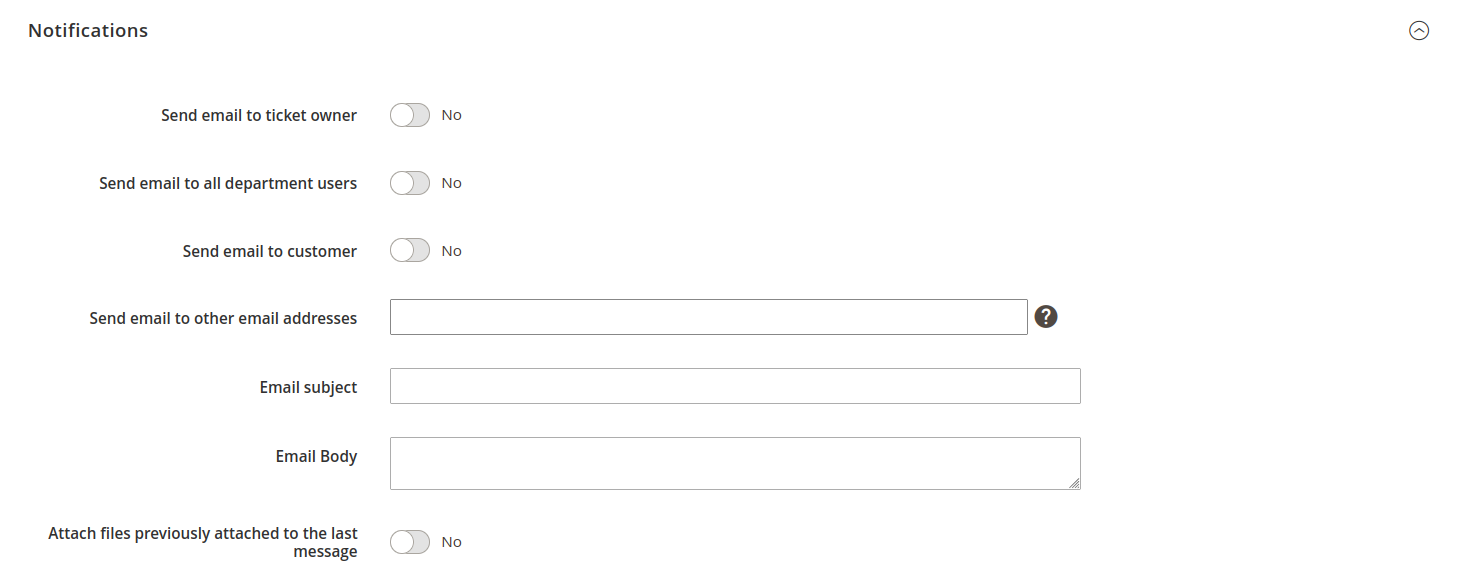
Task: Turn on Send email to all department users
Action: tap(410, 183)
